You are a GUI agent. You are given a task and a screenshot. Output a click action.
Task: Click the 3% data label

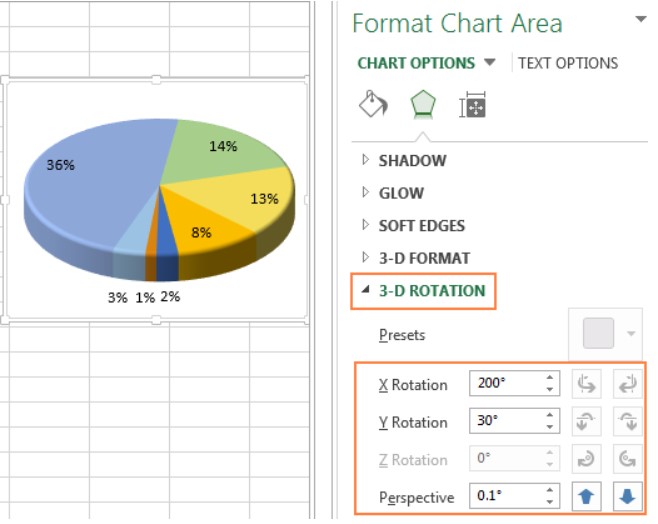point(118,297)
